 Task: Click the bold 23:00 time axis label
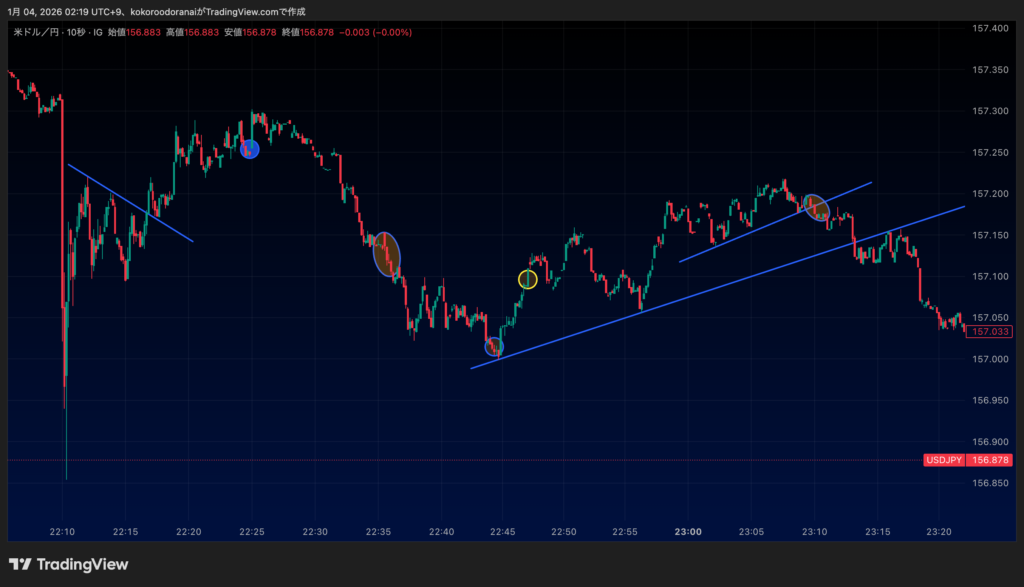tap(688, 531)
